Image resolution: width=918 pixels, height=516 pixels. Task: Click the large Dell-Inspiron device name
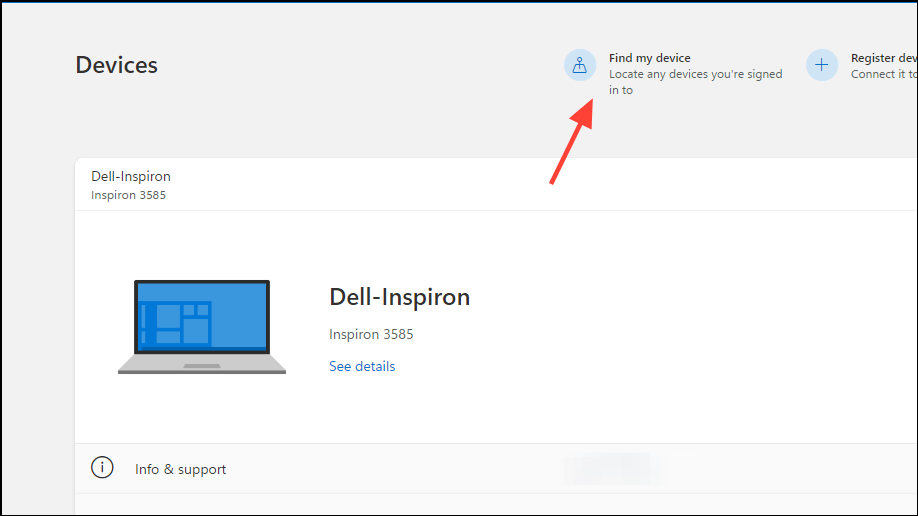399,297
